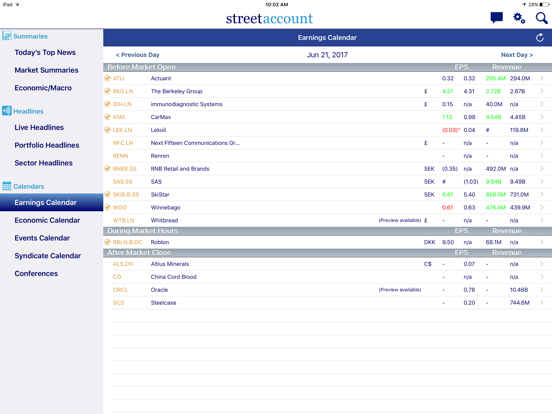
Task: Click the Summaries section icon
Action: (x=7, y=36)
